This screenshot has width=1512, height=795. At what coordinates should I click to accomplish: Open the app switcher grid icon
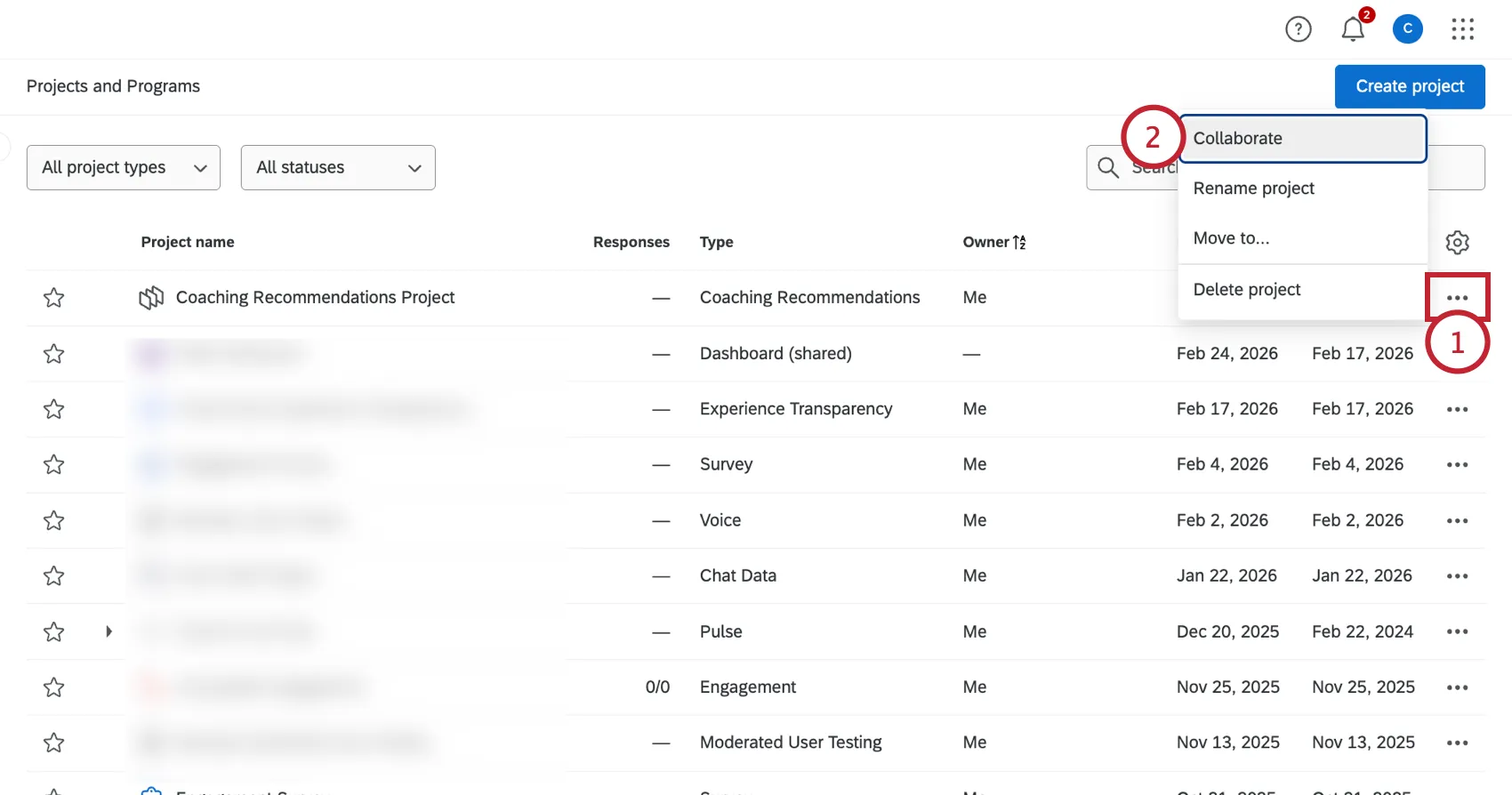coord(1462,29)
